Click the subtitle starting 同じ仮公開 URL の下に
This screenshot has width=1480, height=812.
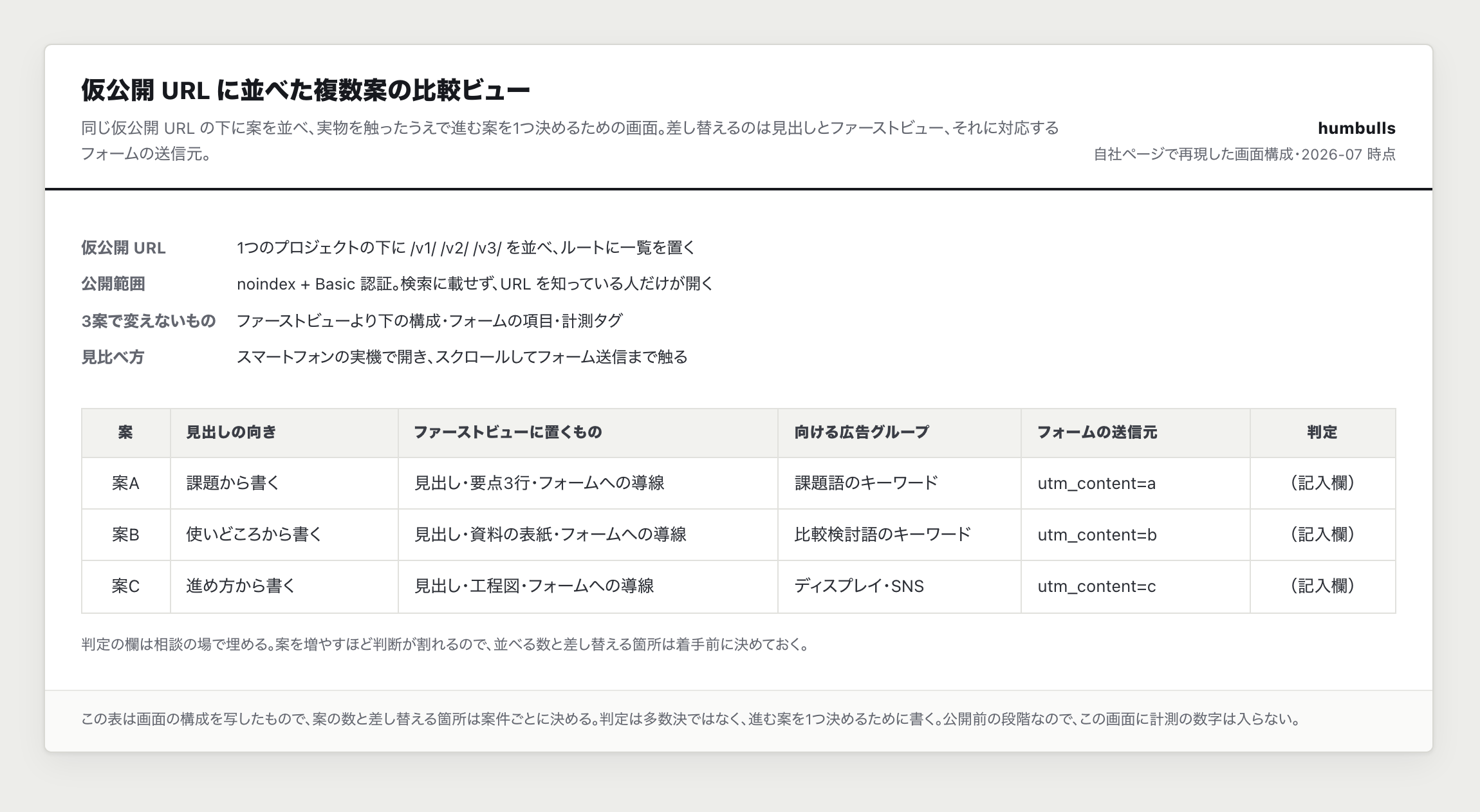point(570,141)
